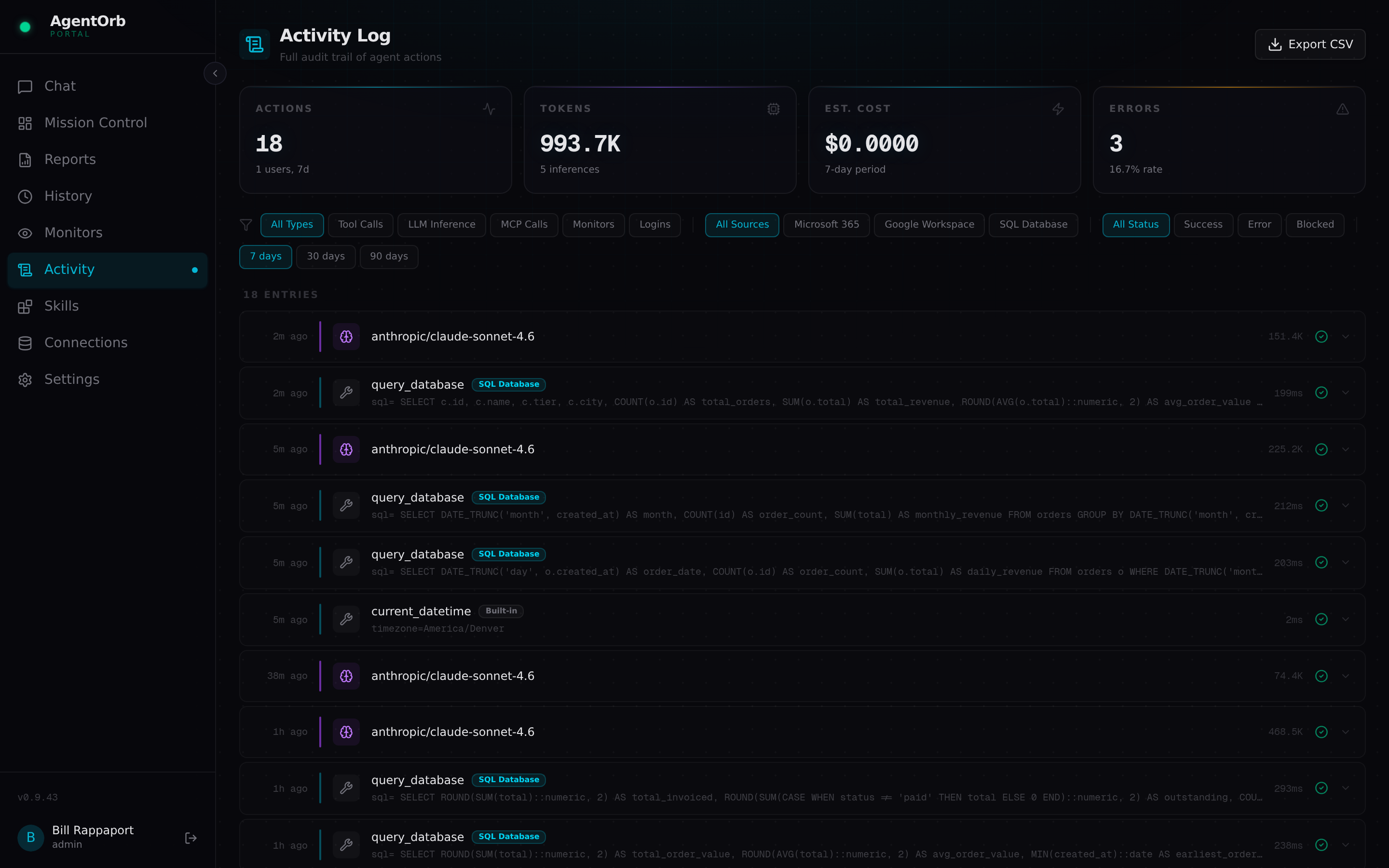Image resolution: width=1389 pixels, height=868 pixels.
Task: Click the wrench icon on current_datetime row
Action: 346,620
